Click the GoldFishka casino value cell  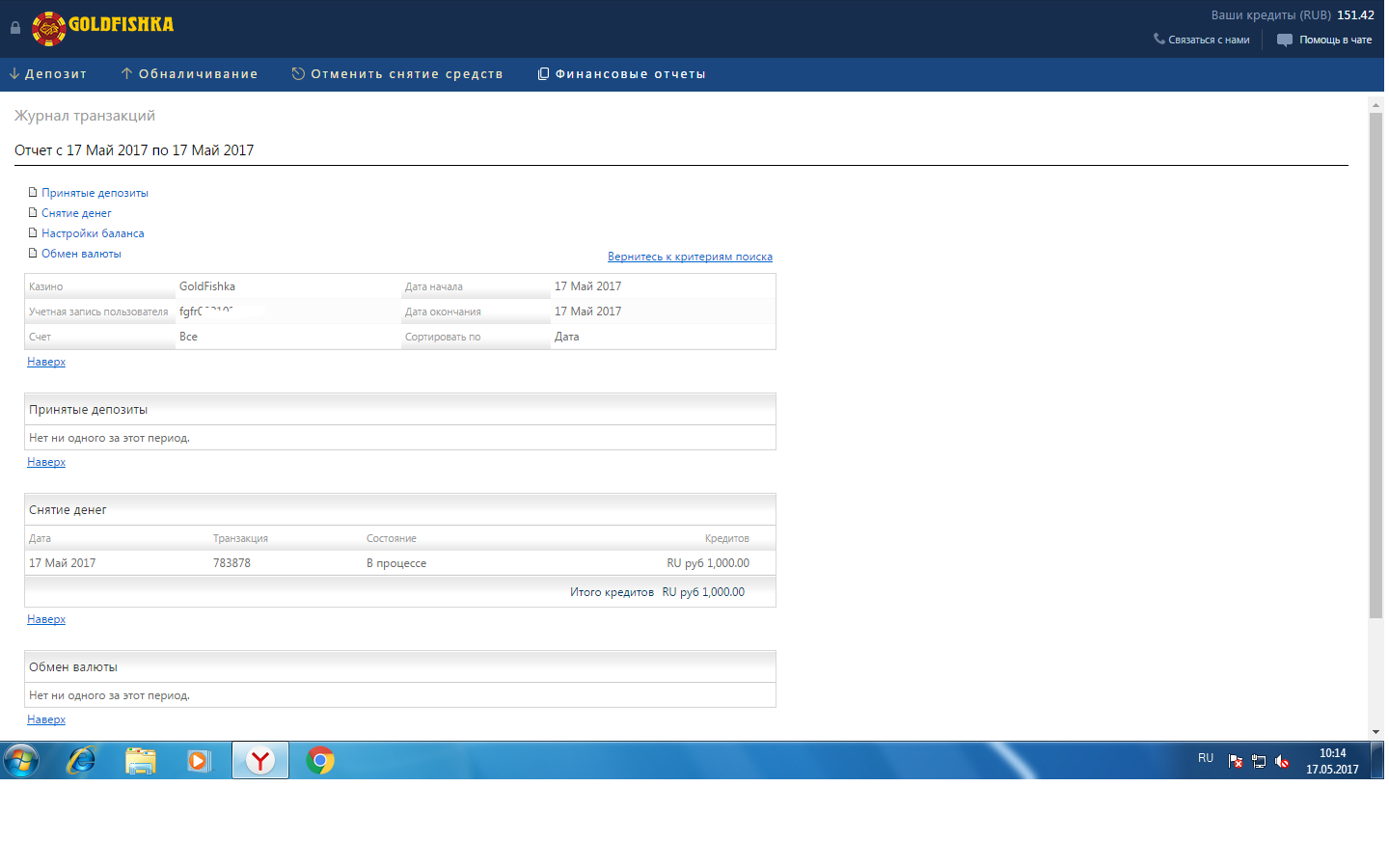207,286
